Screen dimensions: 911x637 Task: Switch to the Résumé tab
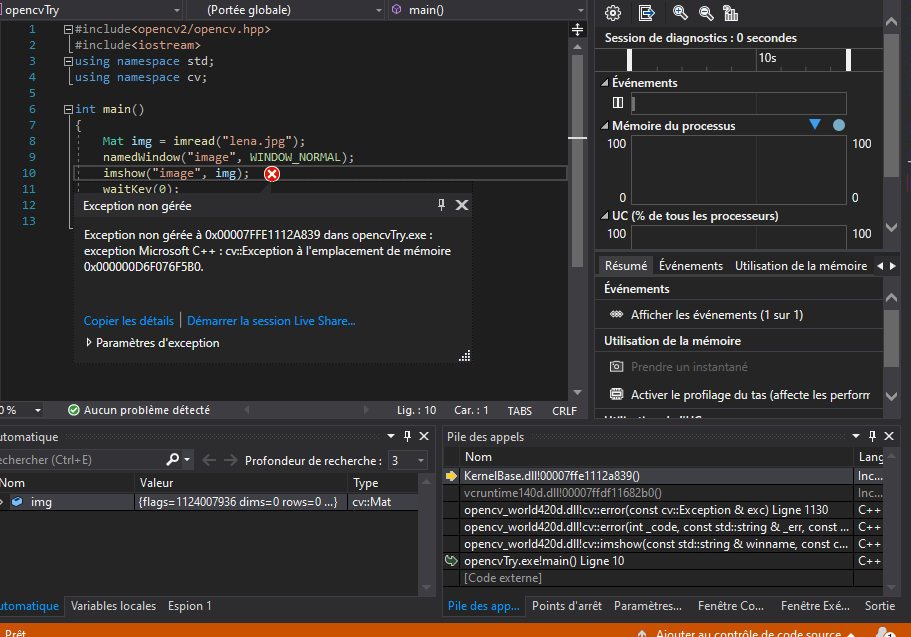click(x=626, y=266)
